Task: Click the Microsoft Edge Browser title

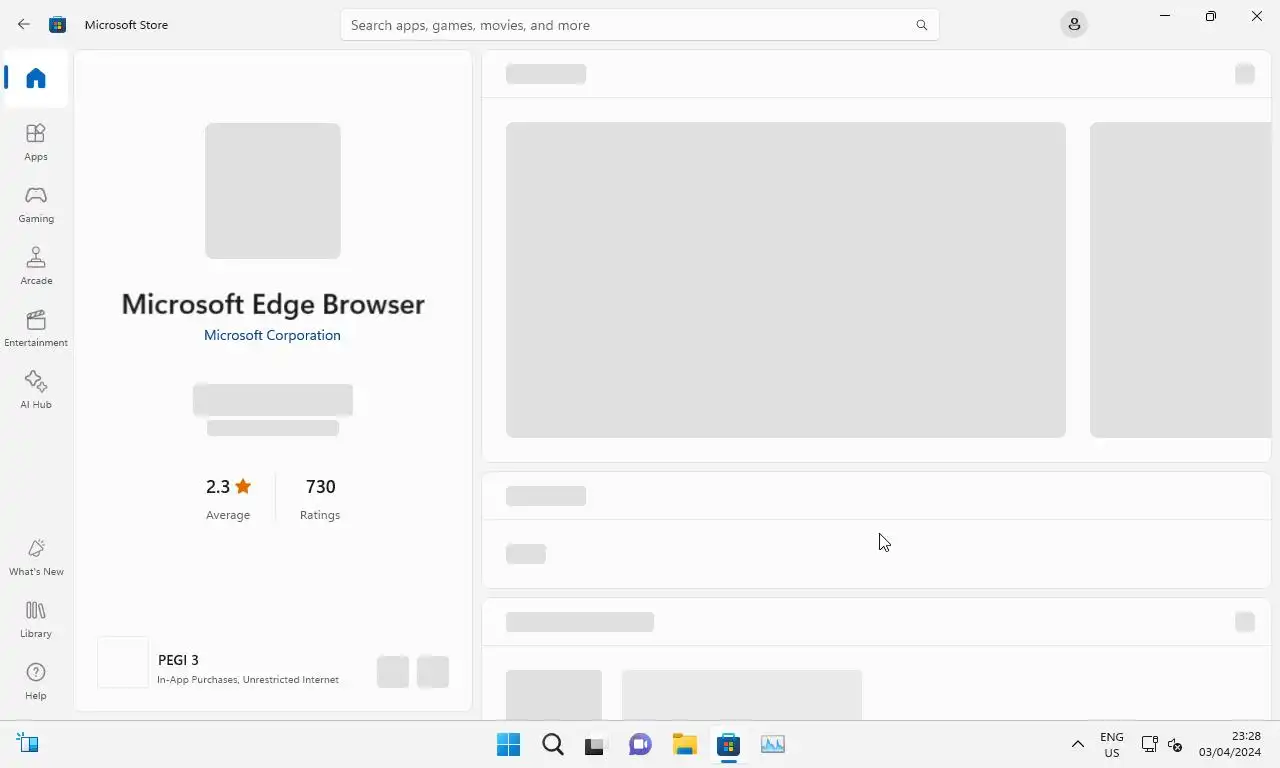Action: coord(273,304)
